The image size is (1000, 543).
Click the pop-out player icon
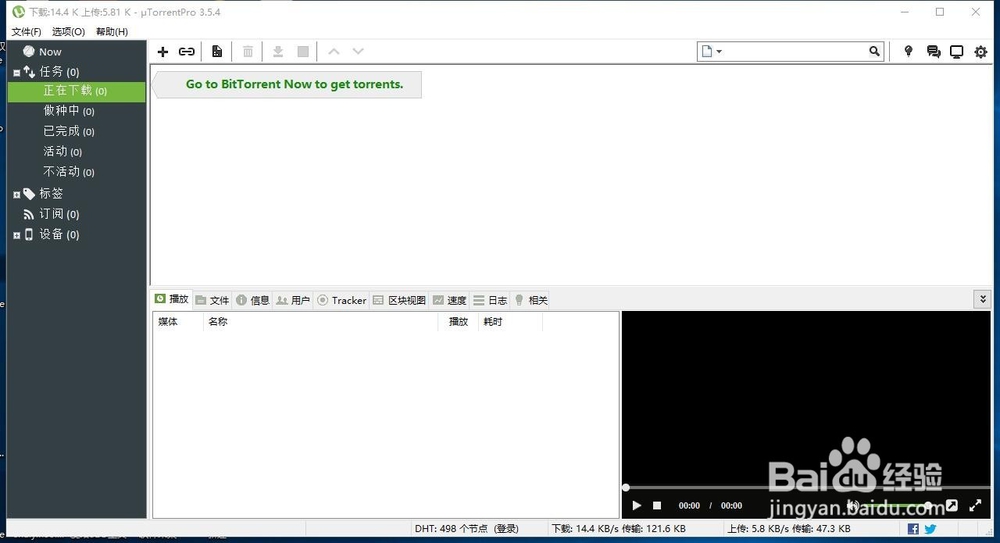coord(952,505)
